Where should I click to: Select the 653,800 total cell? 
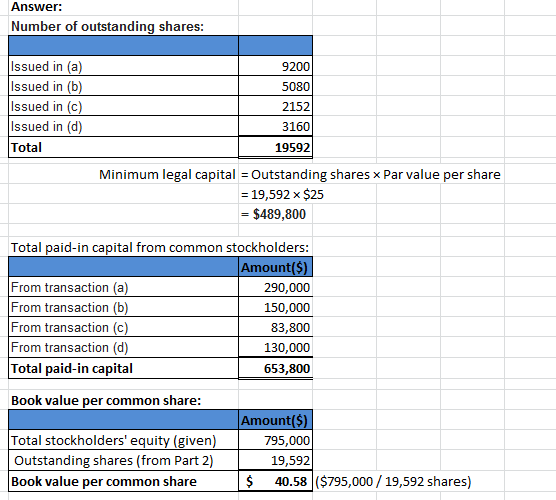276,368
